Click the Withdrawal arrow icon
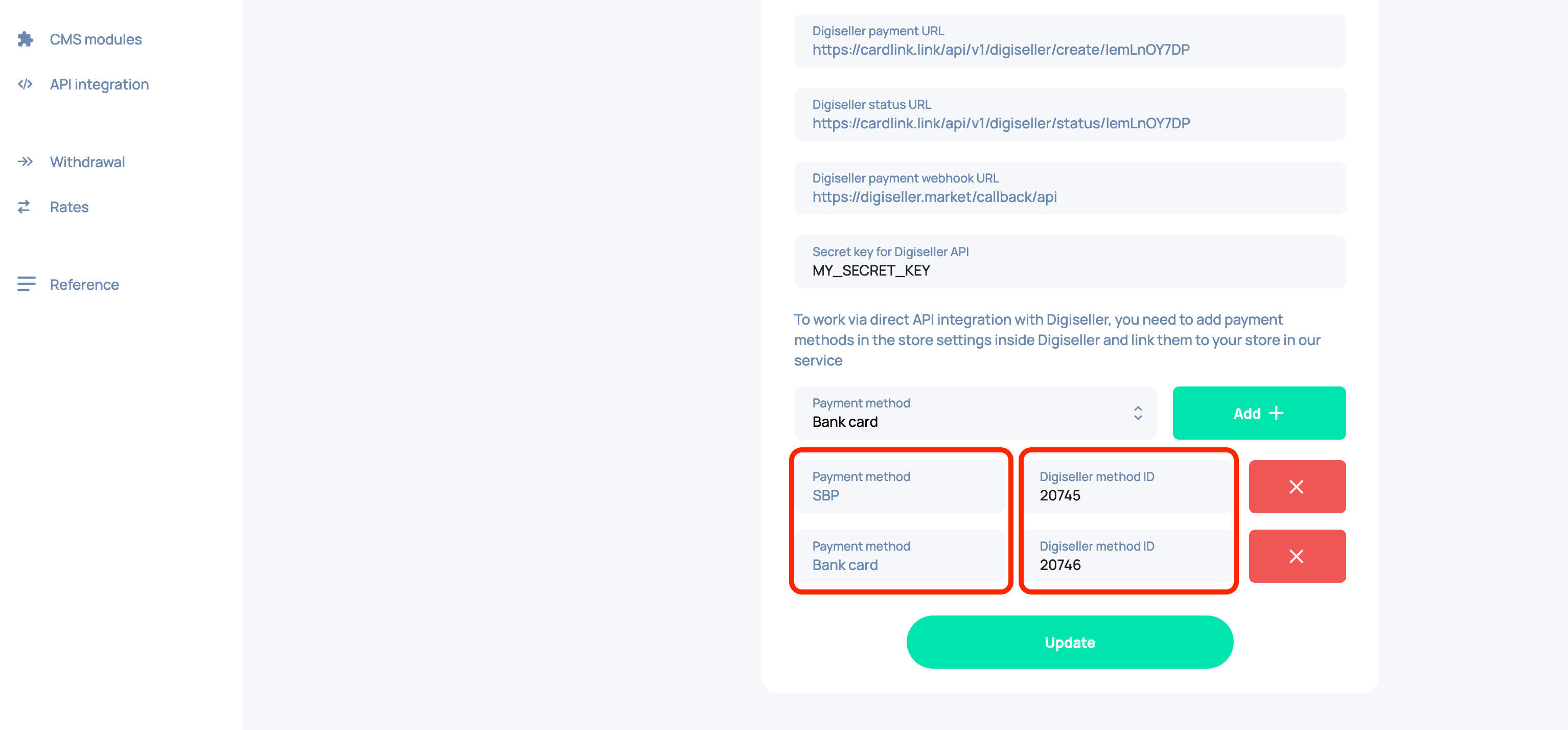Image resolution: width=1568 pixels, height=730 pixels. point(25,162)
